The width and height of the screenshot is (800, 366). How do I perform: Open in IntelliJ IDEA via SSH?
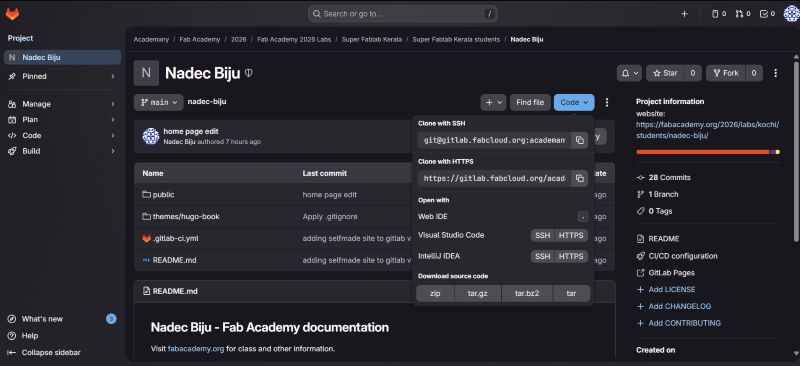click(x=542, y=256)
